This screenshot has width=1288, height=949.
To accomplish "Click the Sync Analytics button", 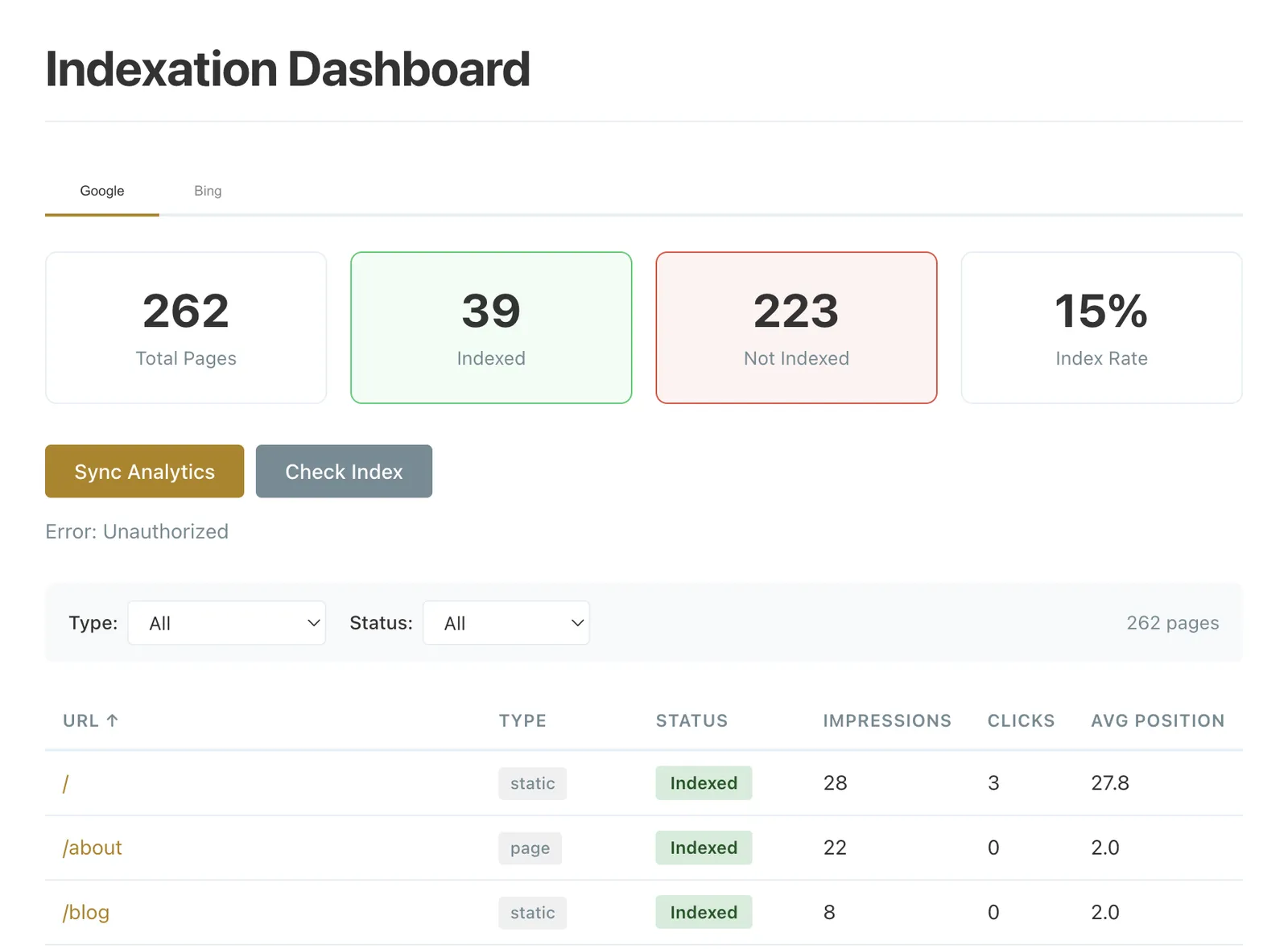I will click(143, 472).
